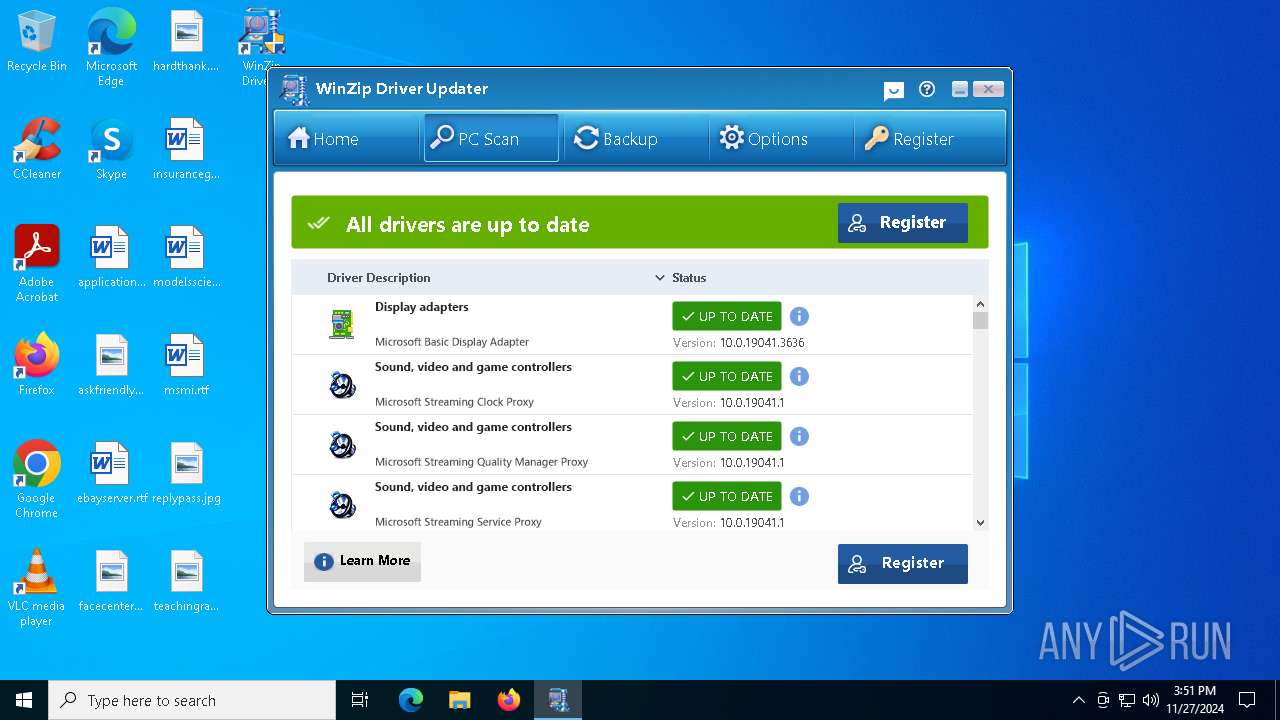
Task: Open the help question mark icon
Action: (x=927, y=89)
